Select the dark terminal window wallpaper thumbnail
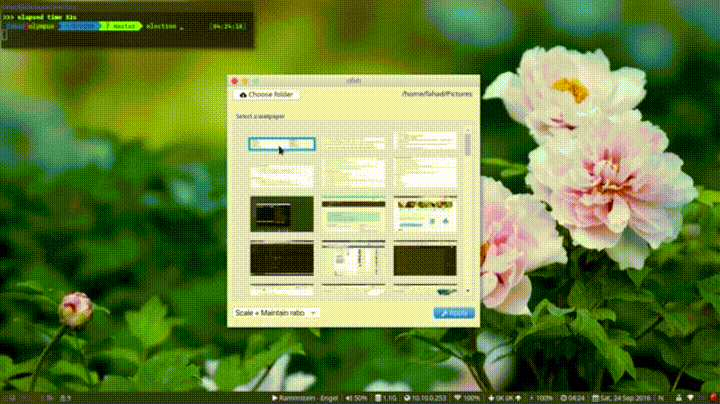The image size is (720, 404). [x=282, y=214]
